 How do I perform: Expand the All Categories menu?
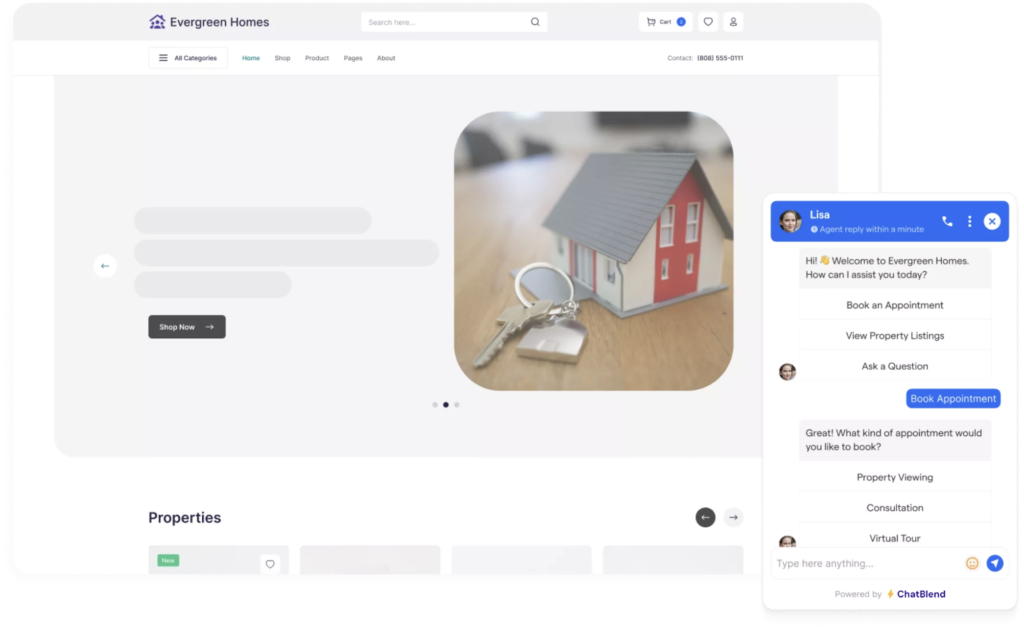click(188, 58)
